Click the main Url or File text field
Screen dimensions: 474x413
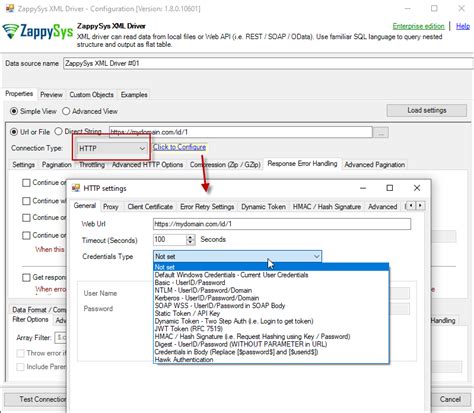point(241,132)
